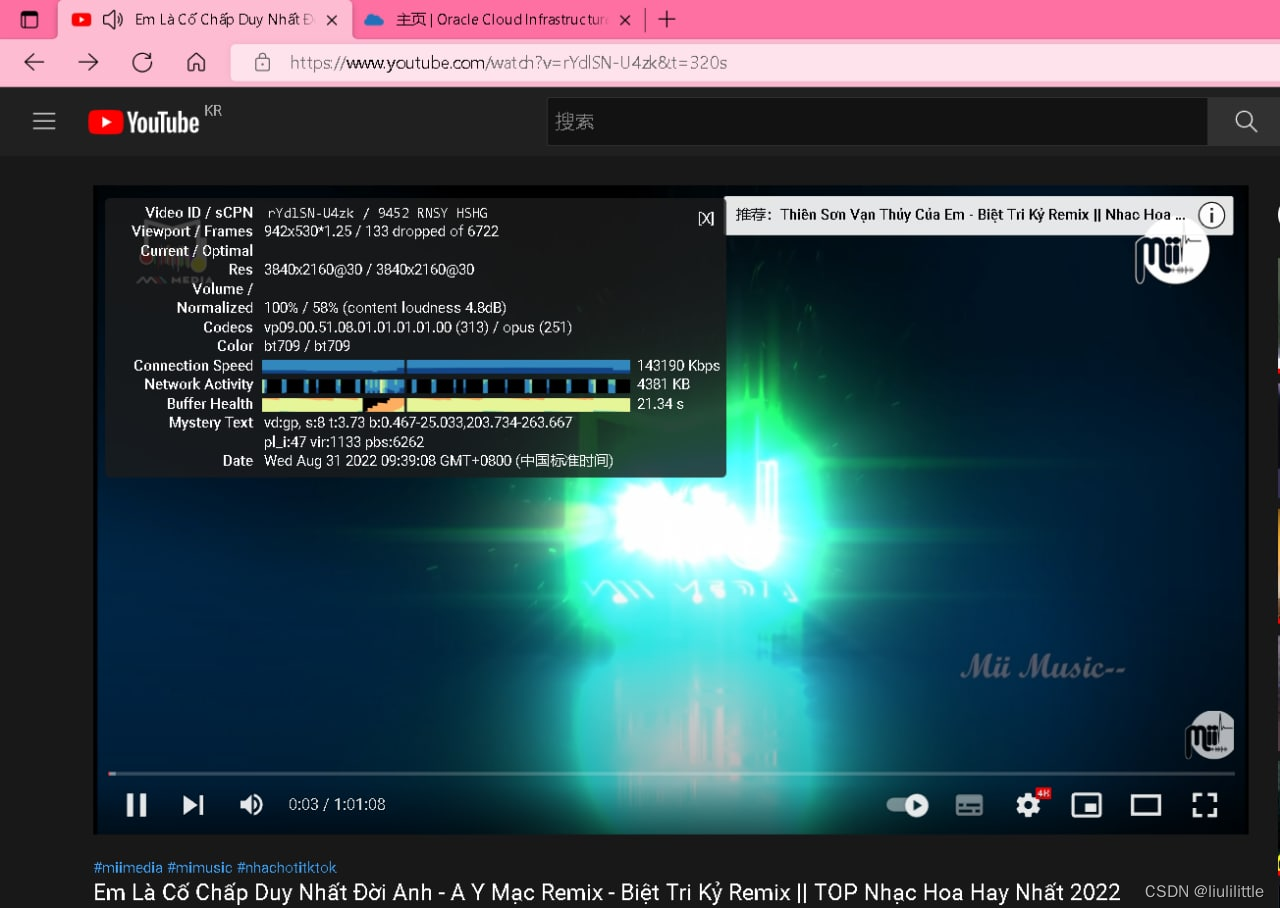Open the info card icon
Viewport: 1280px width, 908px height.
1211,215
